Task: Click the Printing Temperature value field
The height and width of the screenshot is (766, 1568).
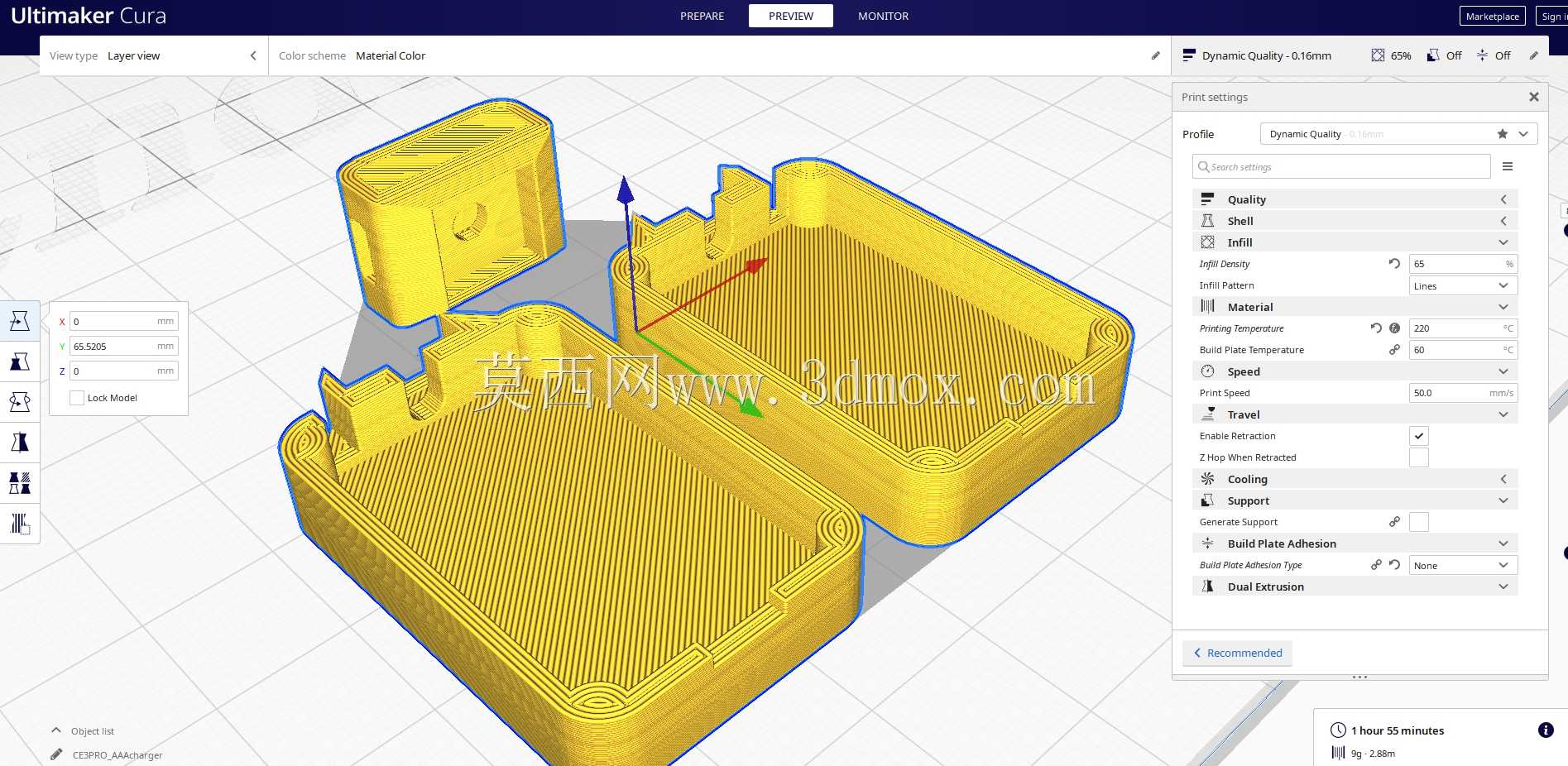Action: pos(1463,328)
